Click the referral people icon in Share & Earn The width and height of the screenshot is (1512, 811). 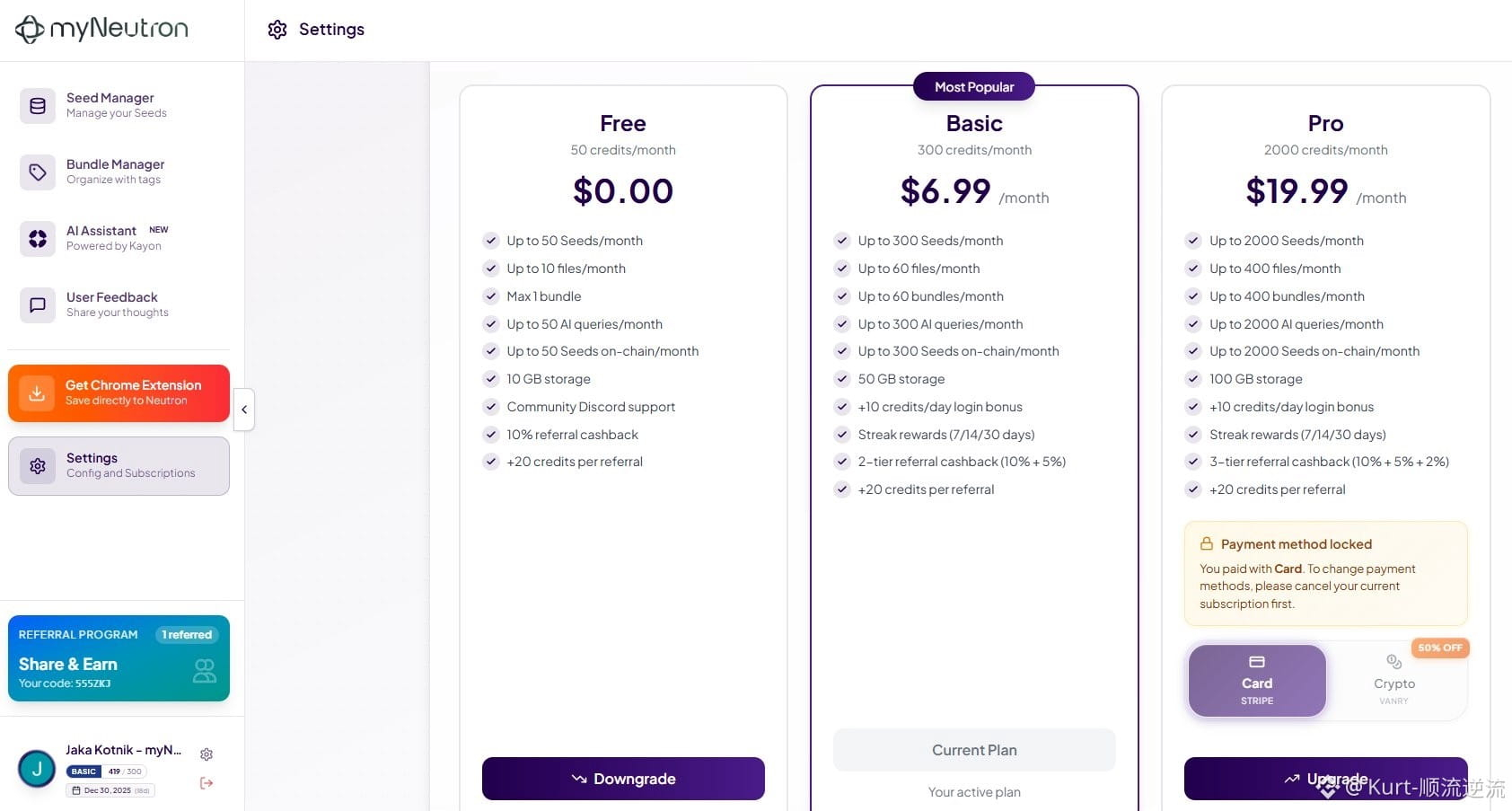point(205,671)
